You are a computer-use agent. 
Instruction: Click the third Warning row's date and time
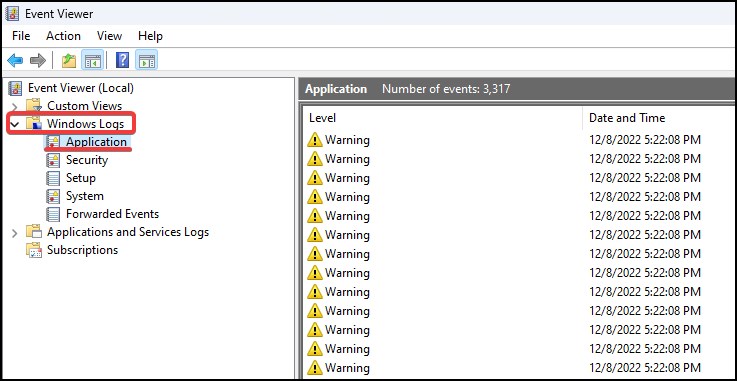click(645, 178)
